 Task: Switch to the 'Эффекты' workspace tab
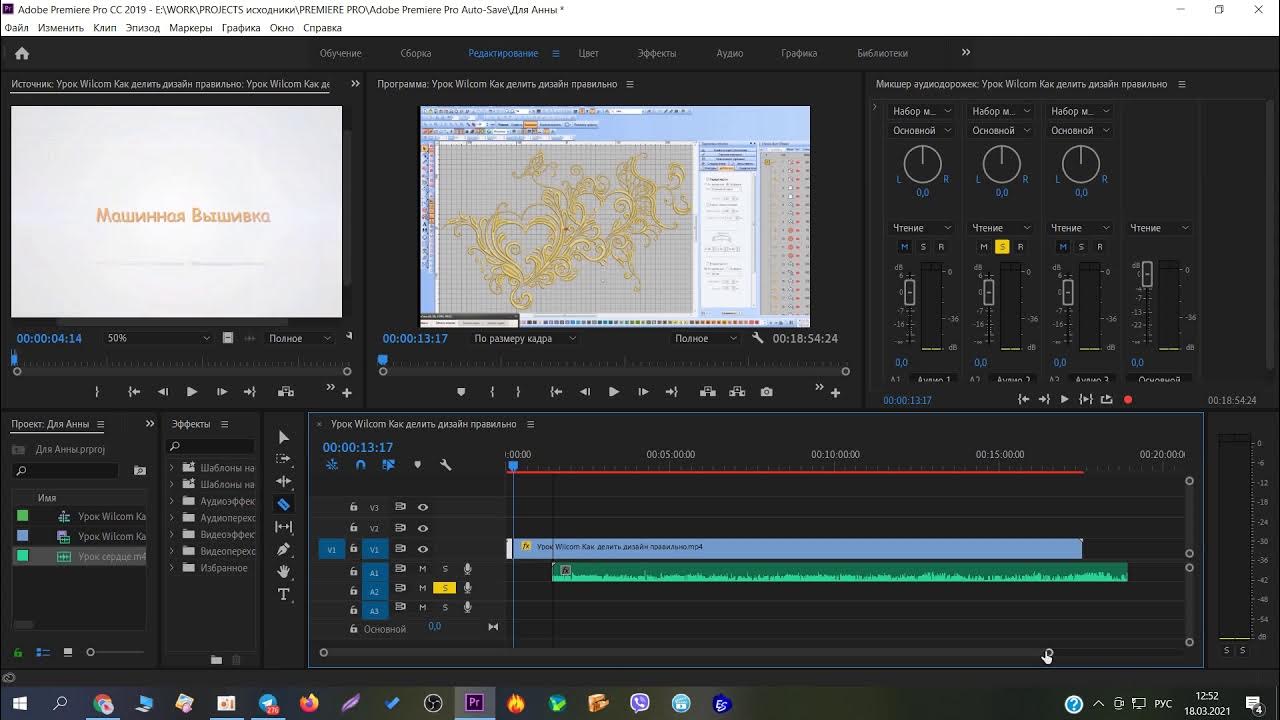[657, 53]
